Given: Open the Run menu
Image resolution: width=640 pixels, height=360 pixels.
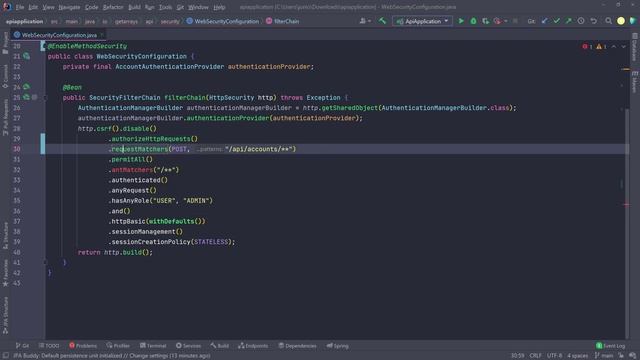Looking at the screenshot, I should [149, 7].
